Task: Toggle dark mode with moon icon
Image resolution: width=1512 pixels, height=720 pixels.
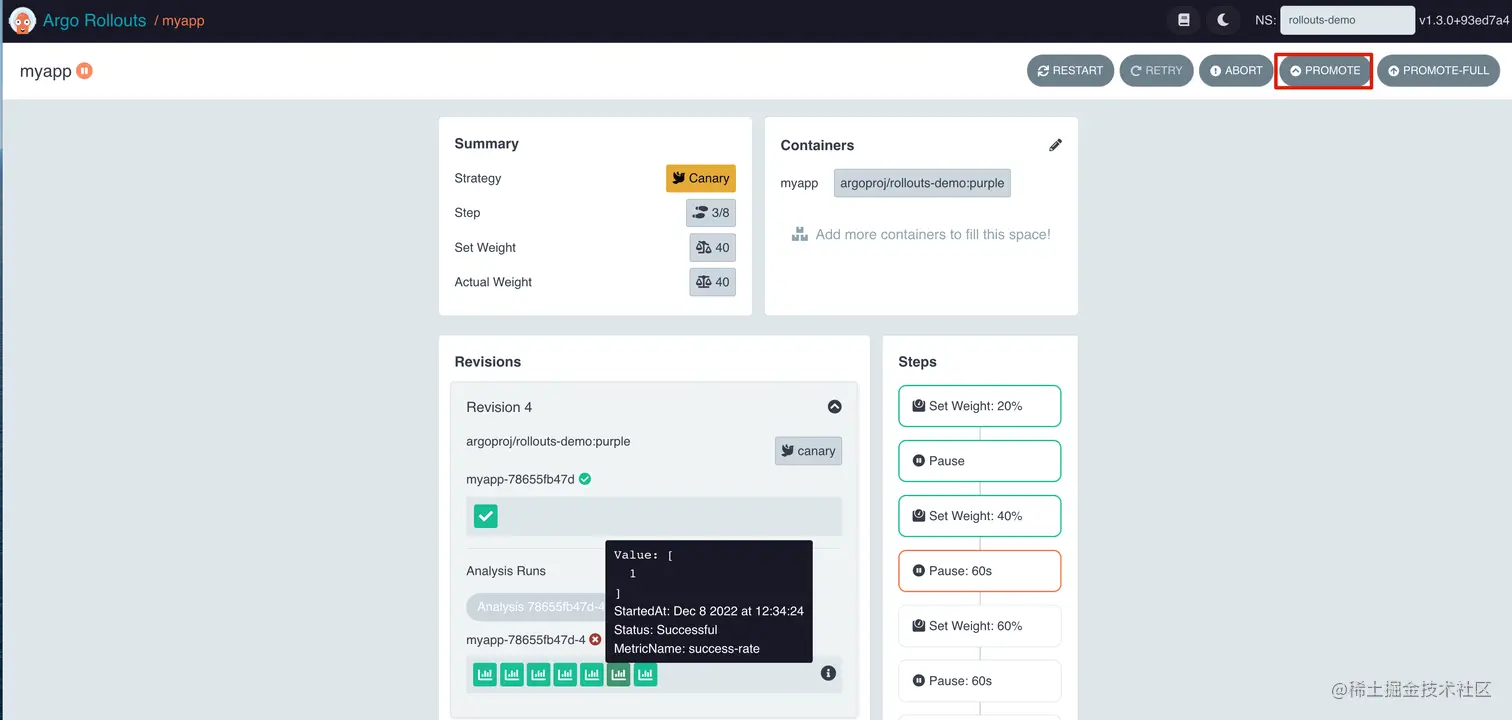Action: (x=1222, y=20)
